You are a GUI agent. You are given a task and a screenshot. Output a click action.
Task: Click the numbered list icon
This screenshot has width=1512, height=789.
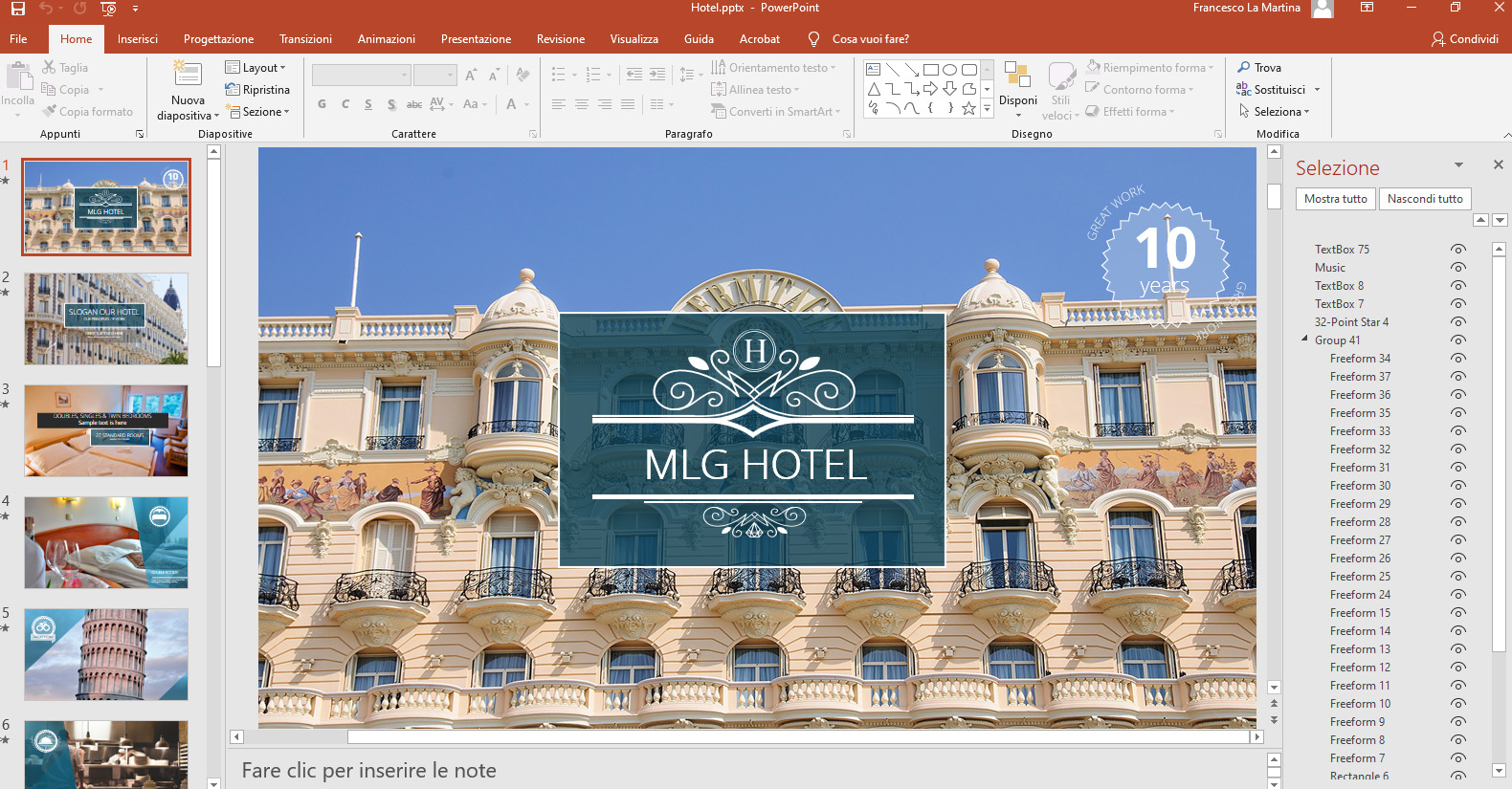coord(593,75)
